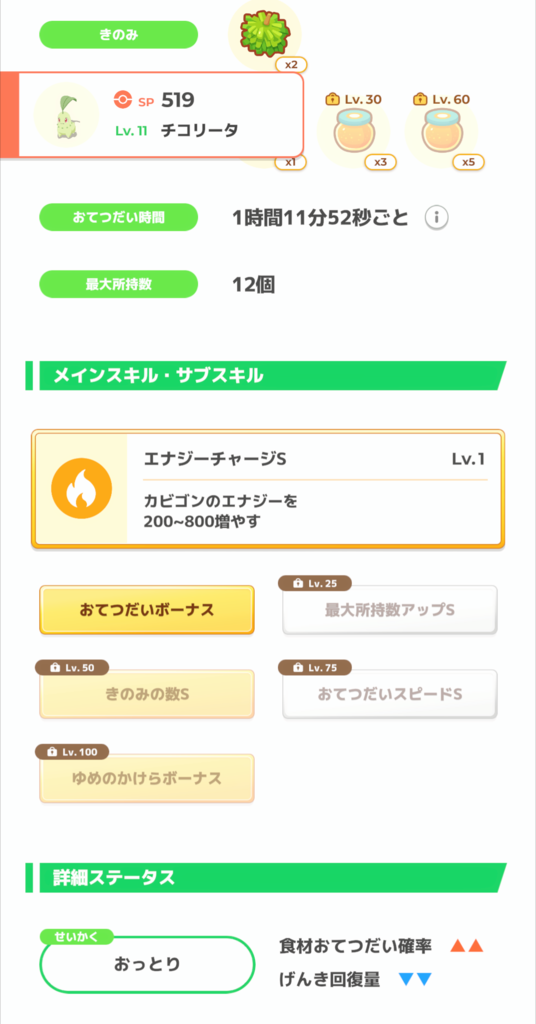Tap the info icon beside おてつだい時間
Viewport: 536px width, 1024px height.
436,217
